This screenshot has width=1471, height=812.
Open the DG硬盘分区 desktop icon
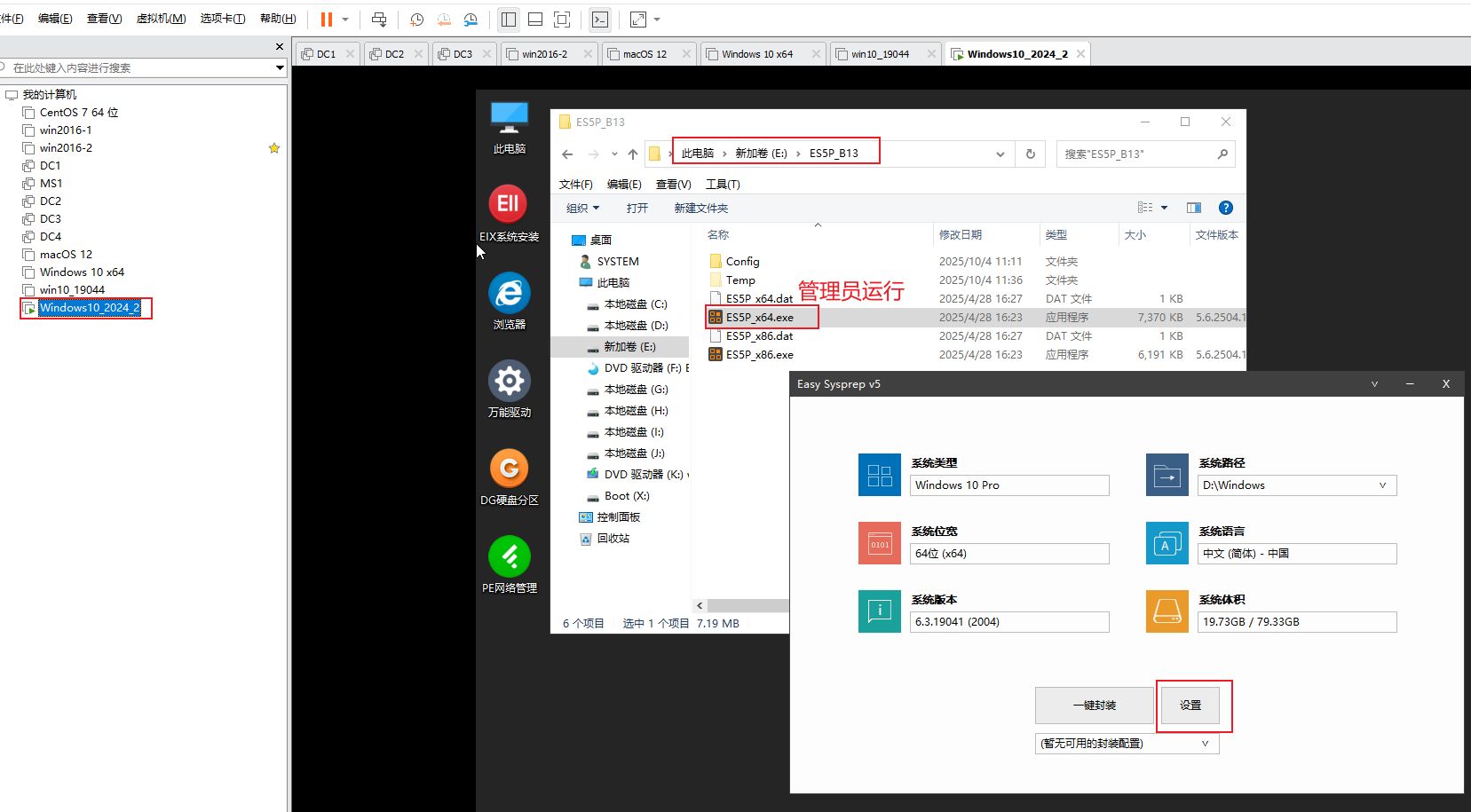[509, 477]
